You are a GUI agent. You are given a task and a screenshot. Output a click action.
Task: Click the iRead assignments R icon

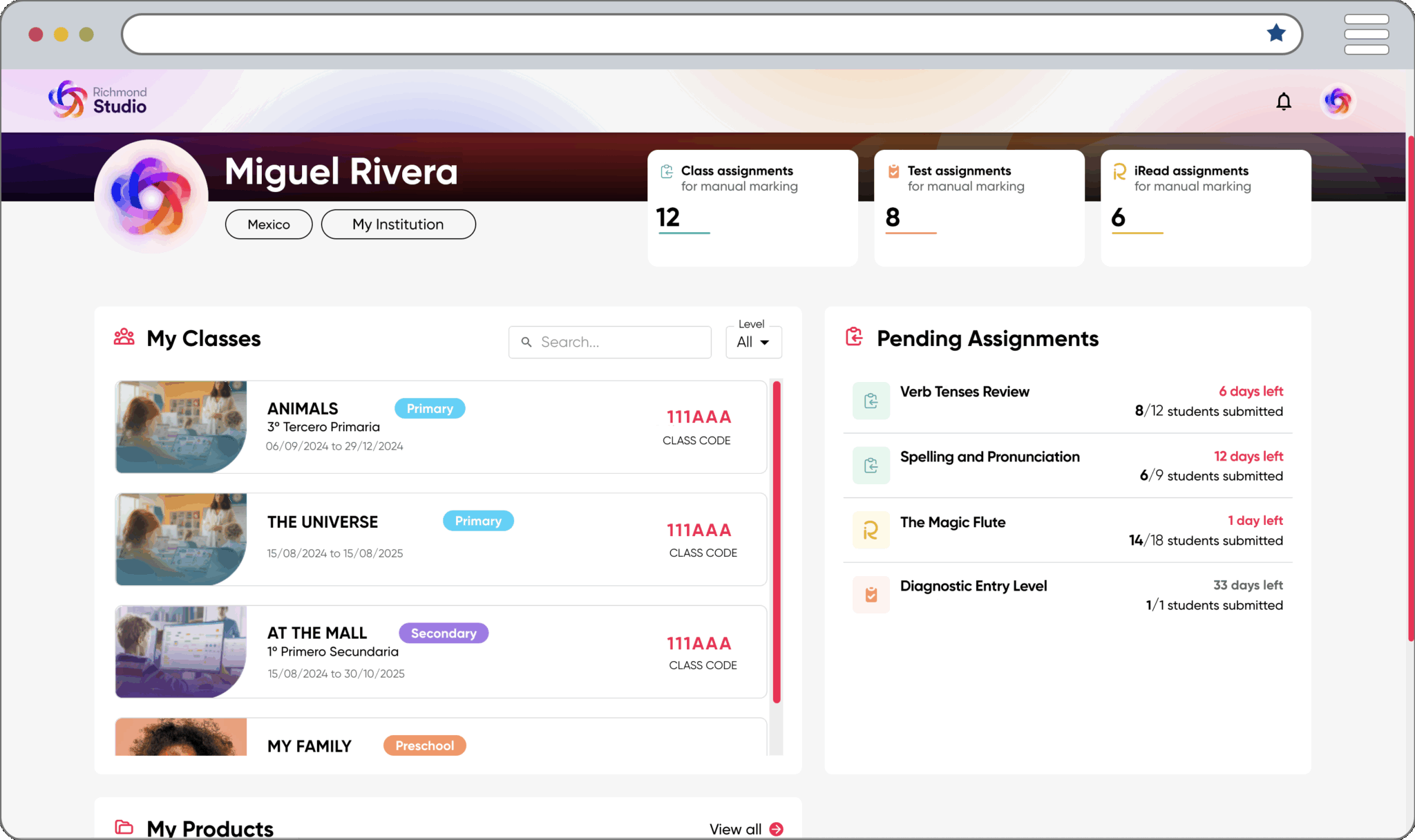point(1120,171)
